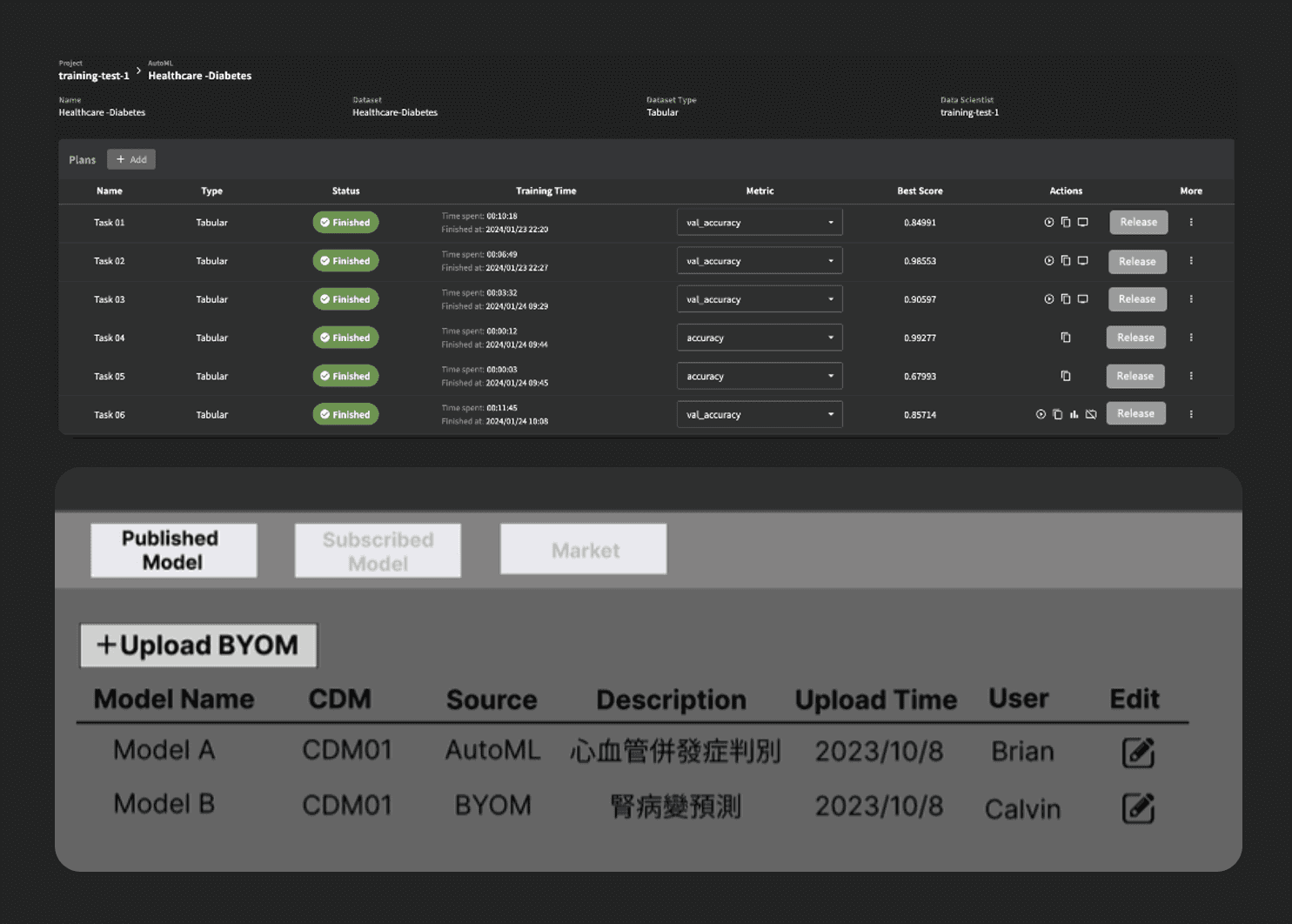The image size is (1292, 924).
Task: Select the Published Model tab
Action: click(x=173, y=551)
